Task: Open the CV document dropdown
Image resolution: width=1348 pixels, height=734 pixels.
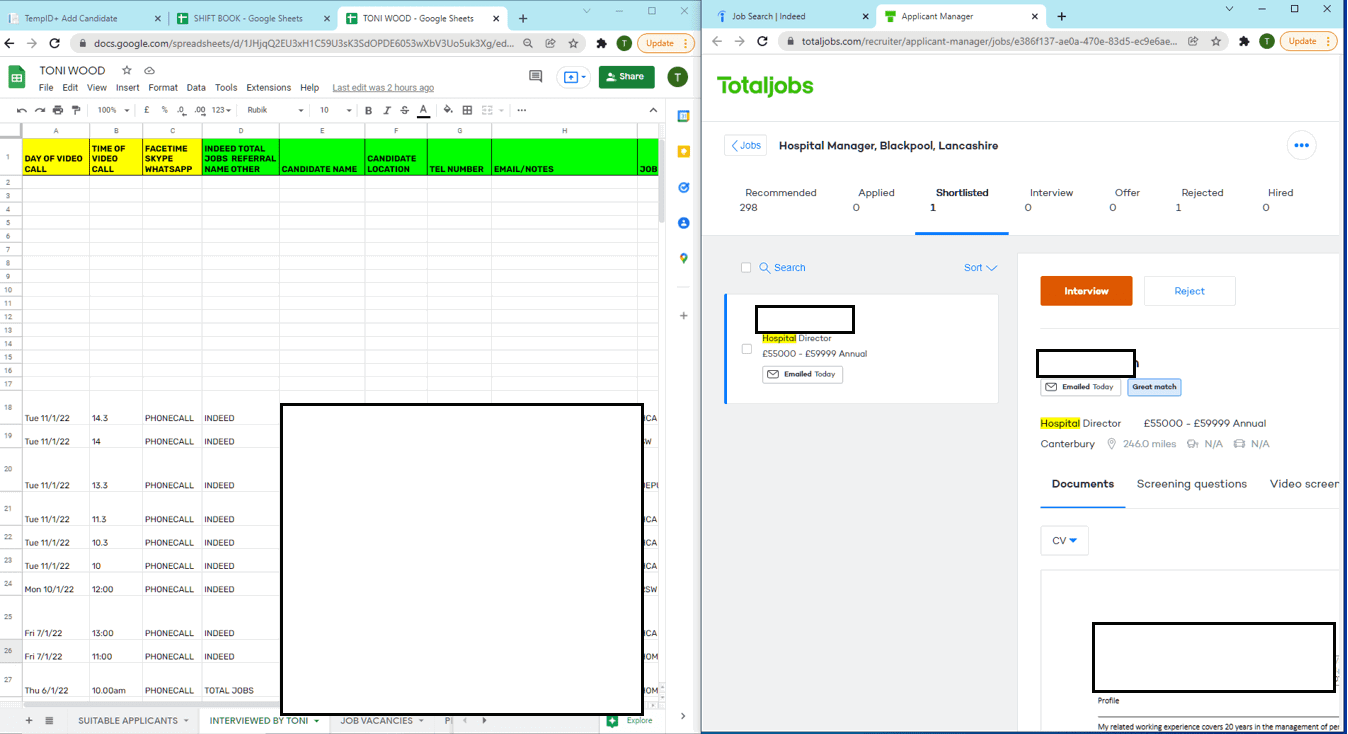Action: point(1064,541)
